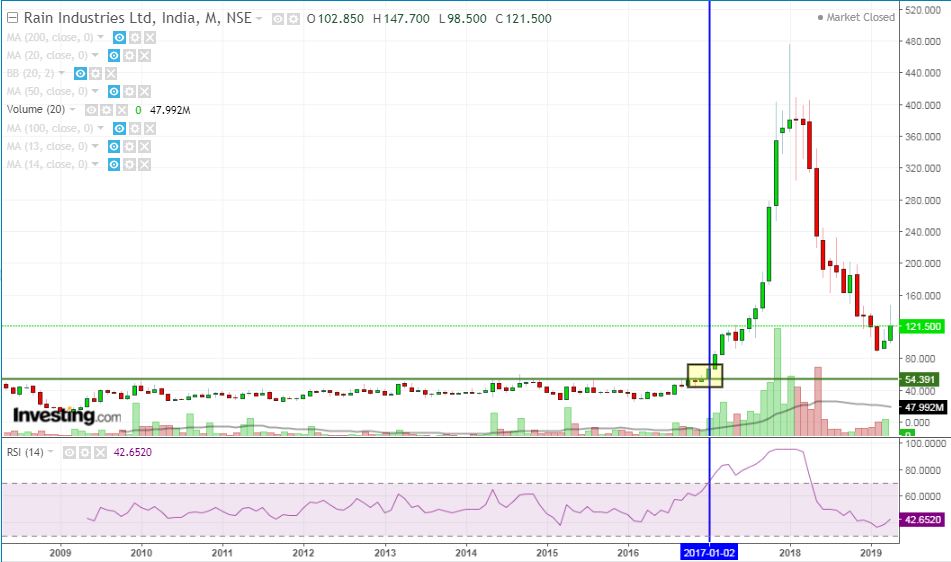Screen dimensions: 951x562
Task: Open settings gear for MA (13, close, 0)
Action: point(129,147)
